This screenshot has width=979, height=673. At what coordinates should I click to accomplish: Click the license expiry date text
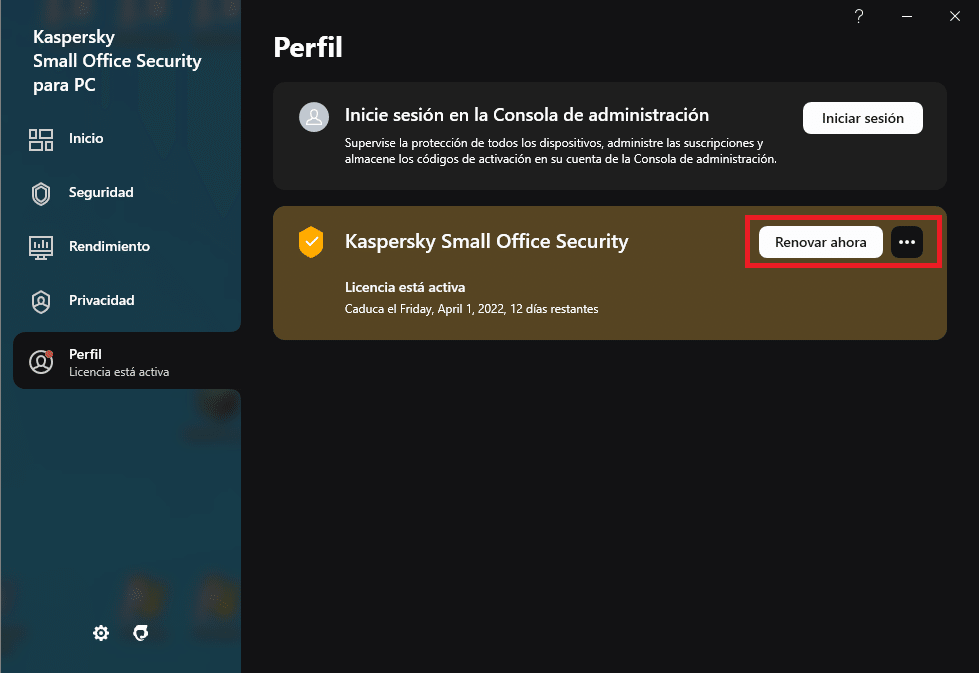471,310
